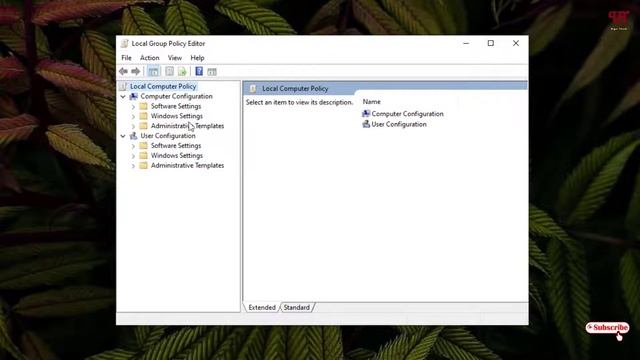Collapse the User Configuration tree node
The image size is (640, 360).
click(x=123, y=136)
